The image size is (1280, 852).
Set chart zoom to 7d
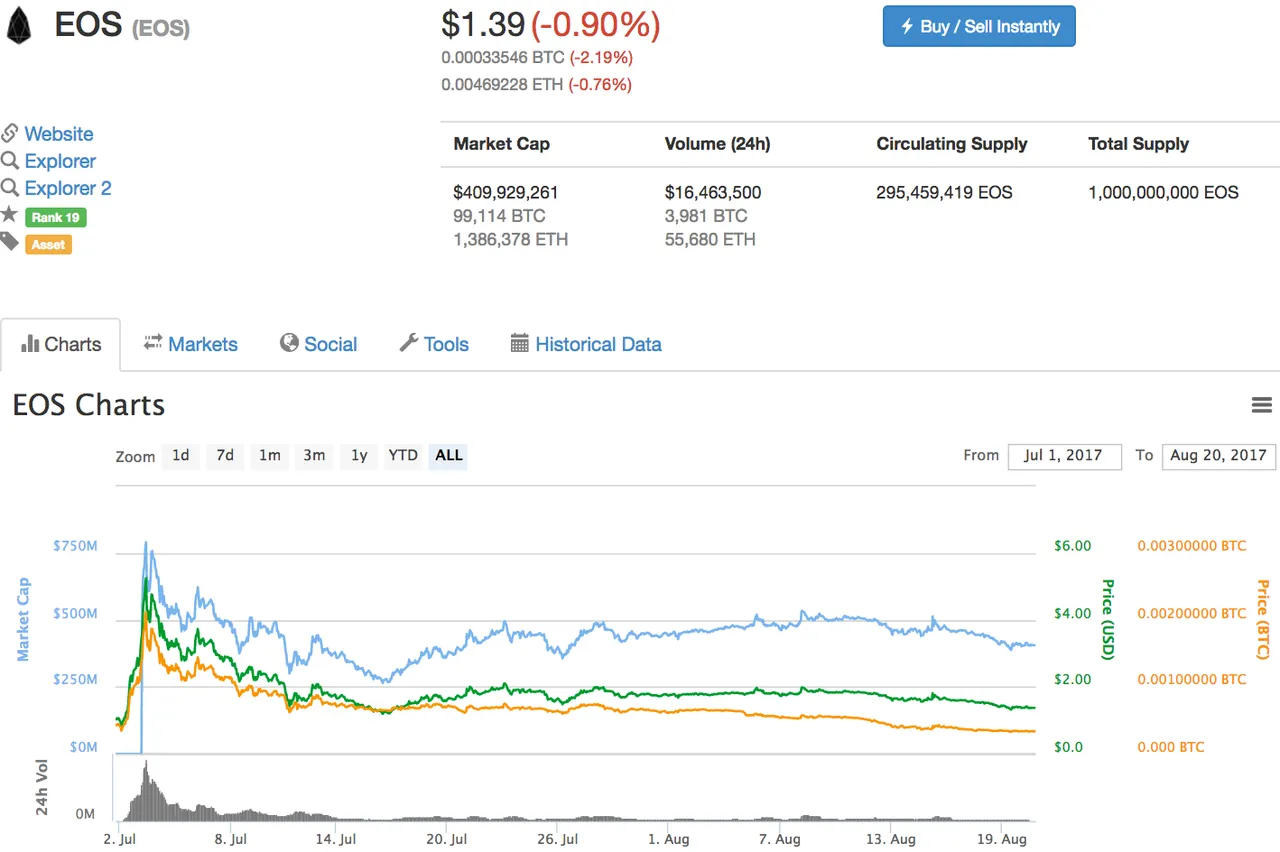click(x=225, y=456)
